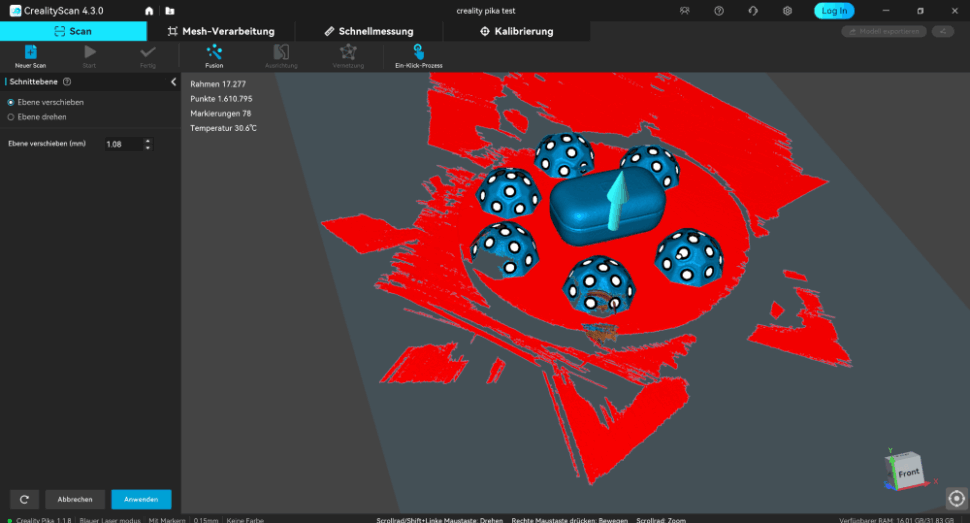
Task: Select the Vernetzung meshing tool
Action: [348, 52]
